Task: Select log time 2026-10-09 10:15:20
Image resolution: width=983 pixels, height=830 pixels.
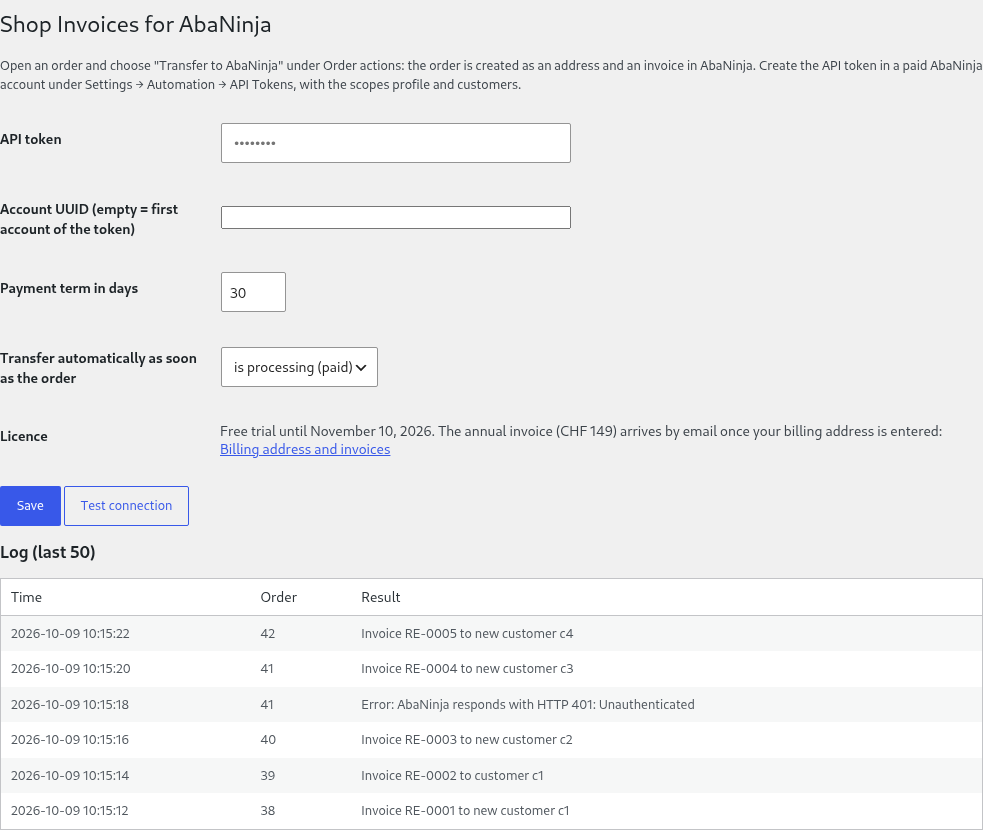Action: [70, 669]
